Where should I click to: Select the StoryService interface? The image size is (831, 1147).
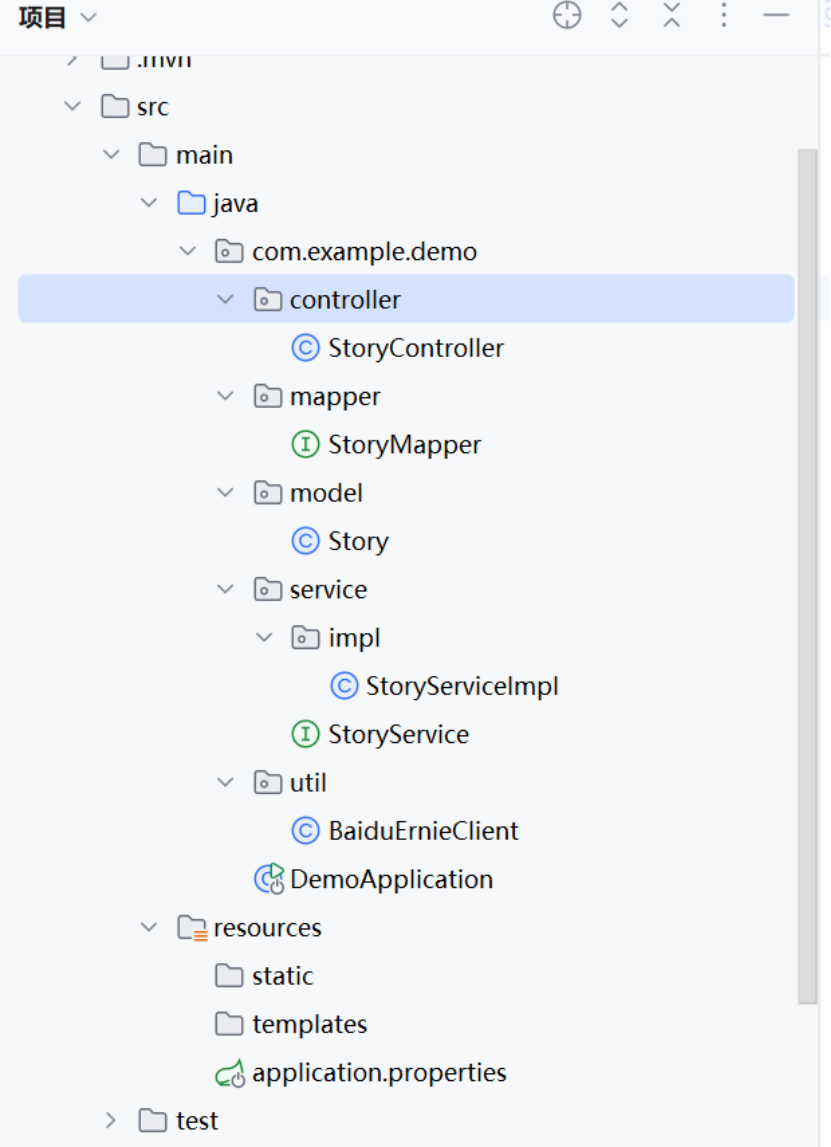[398, 735]
